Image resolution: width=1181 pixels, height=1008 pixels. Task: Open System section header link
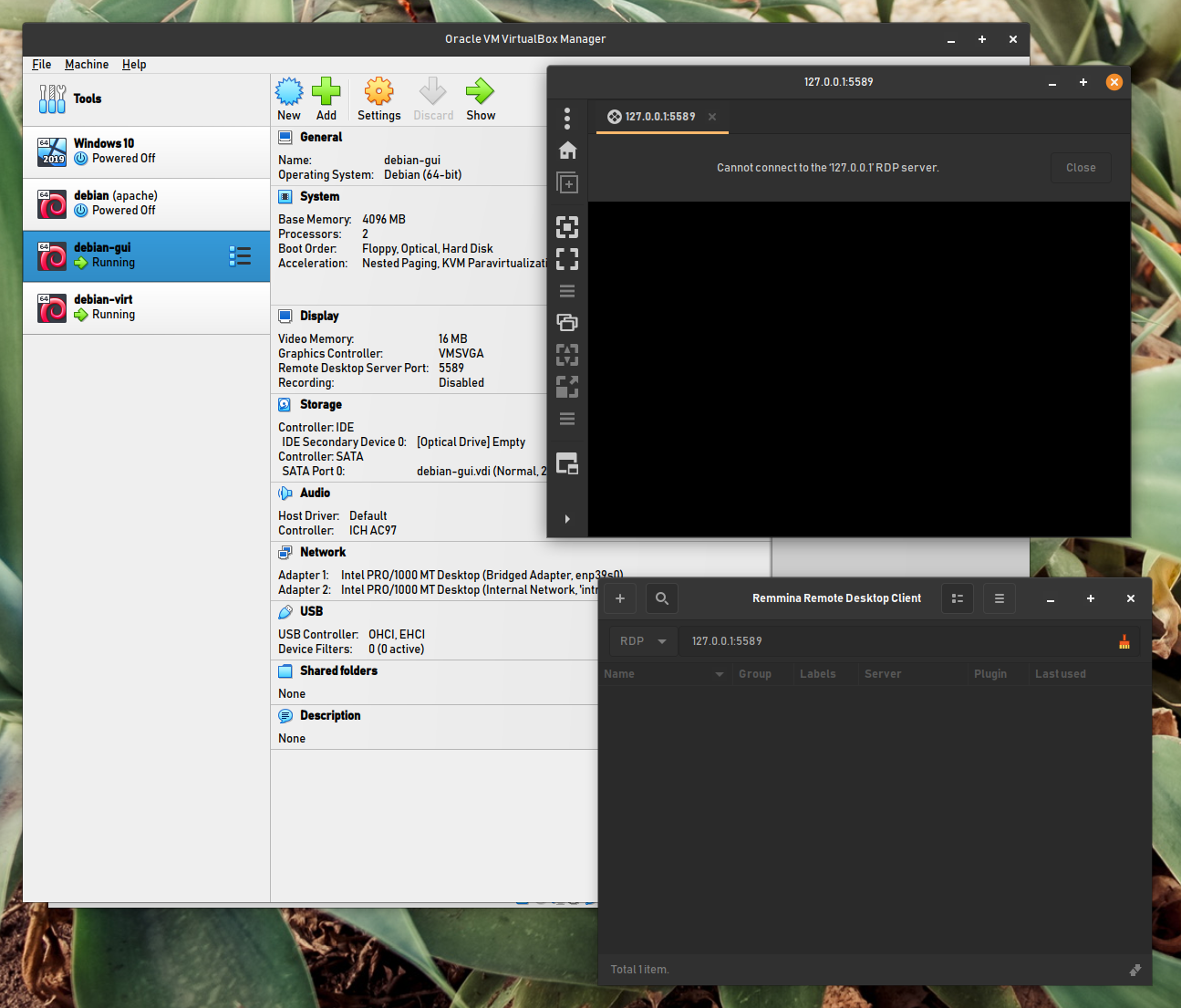coord(319,197)
